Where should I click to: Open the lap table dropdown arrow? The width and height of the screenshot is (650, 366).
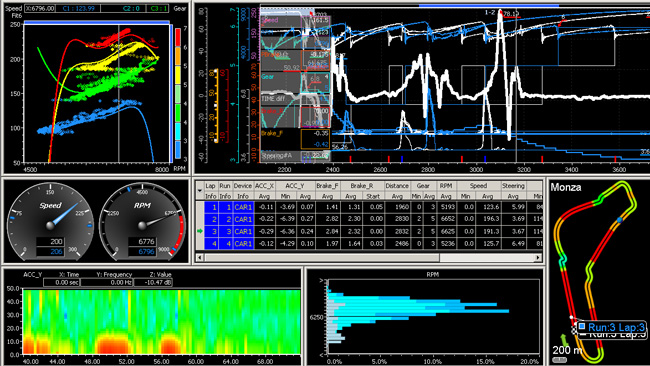click(199, 191)
